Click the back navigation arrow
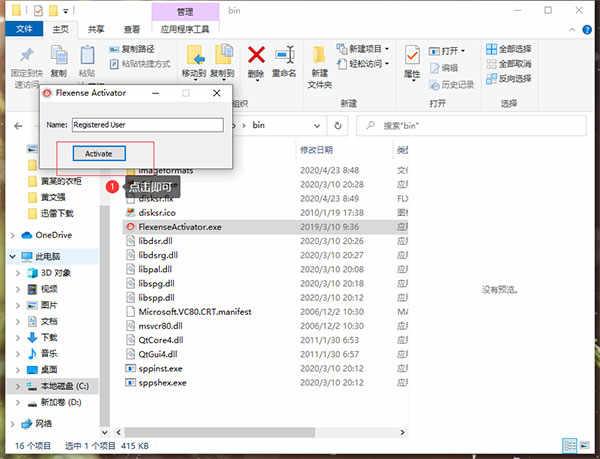The height and width of the screenshot is (459, 600). (x=18, y=126)
